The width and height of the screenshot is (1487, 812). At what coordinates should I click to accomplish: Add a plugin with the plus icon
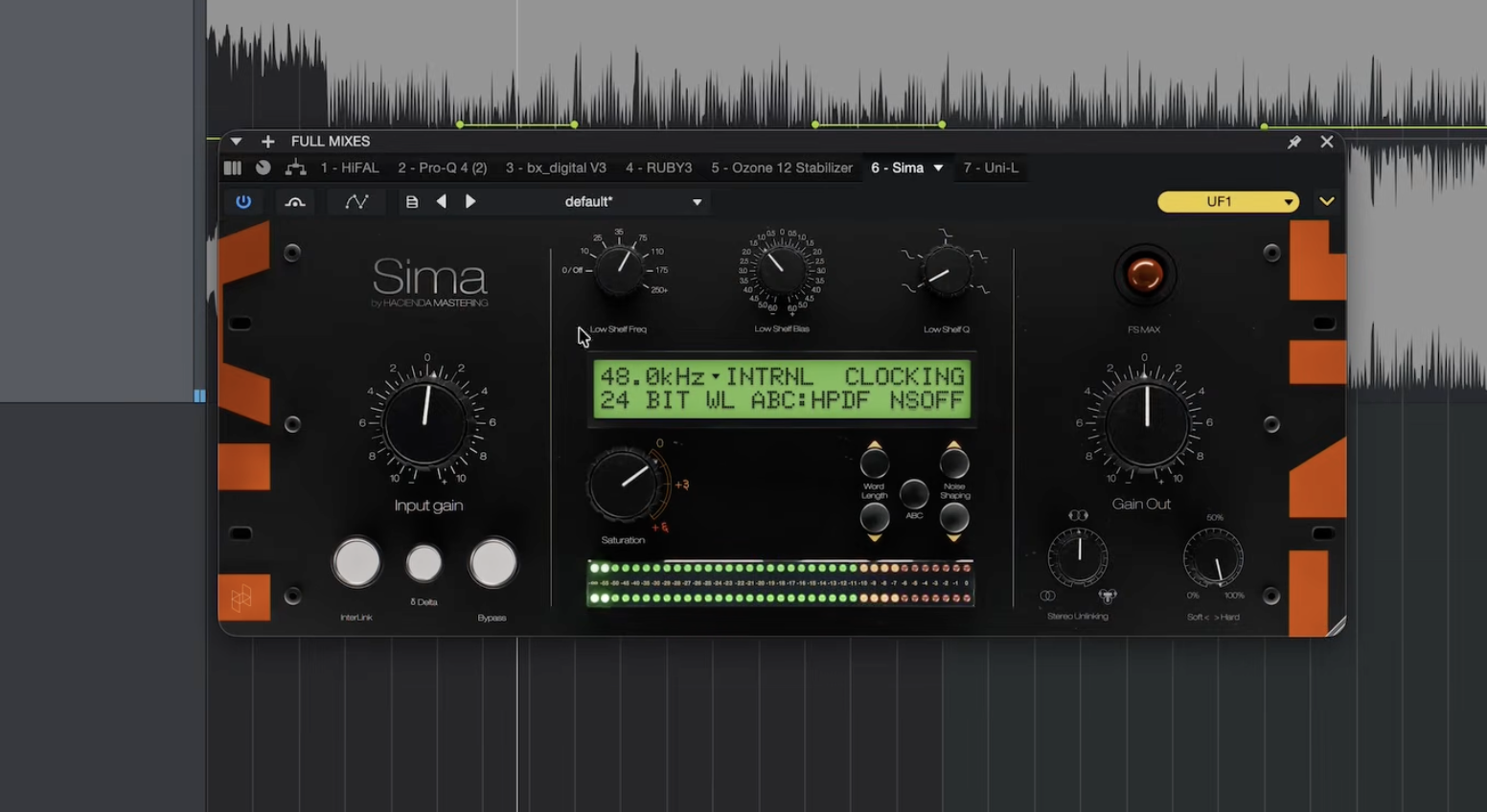coord(268,142)
